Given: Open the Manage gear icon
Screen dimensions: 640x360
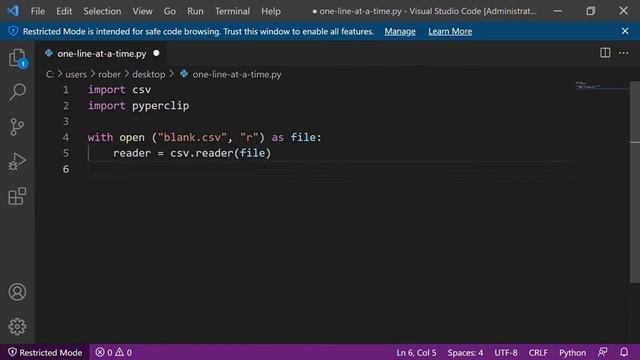Looking at the screenshot, I should [x=17, y=327].
